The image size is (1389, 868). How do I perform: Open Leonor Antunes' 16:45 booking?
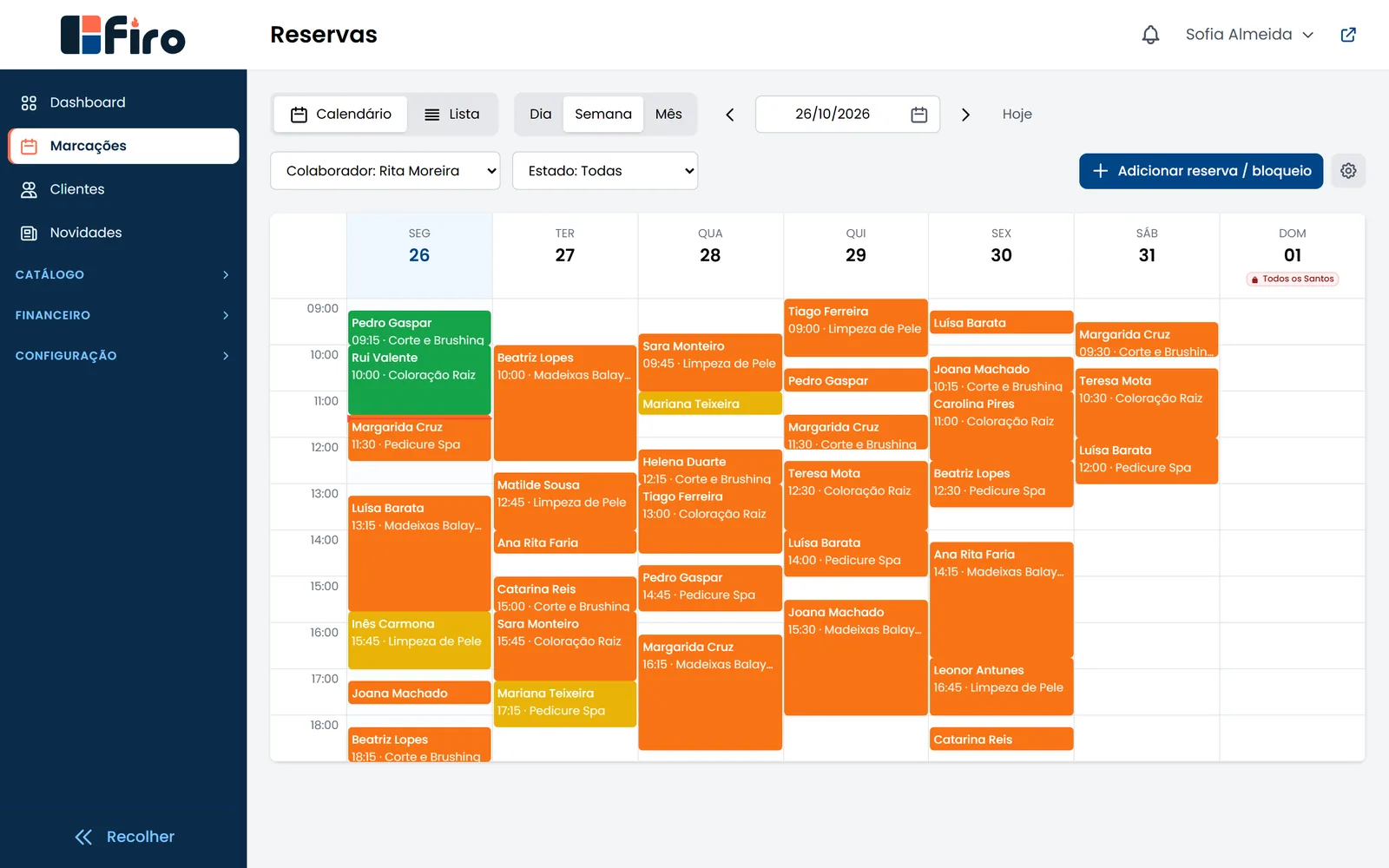coord(1002,687)
